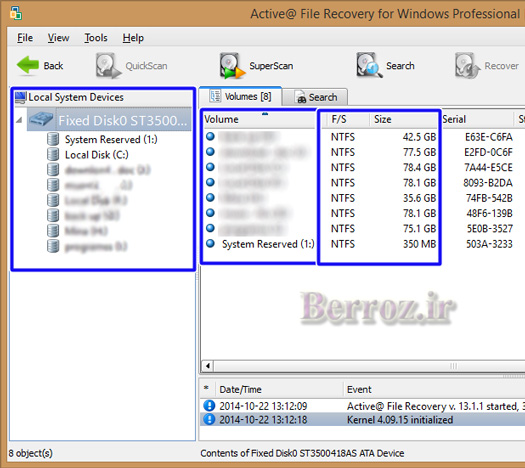Click serial number 74FB-542B

489,198
